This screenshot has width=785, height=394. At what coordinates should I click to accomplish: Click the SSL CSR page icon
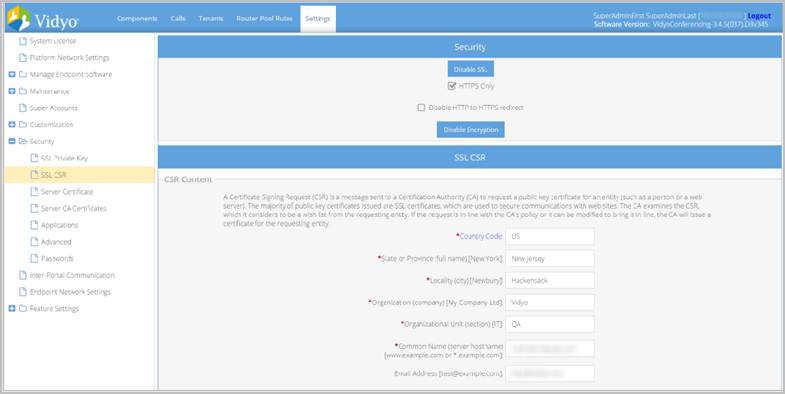[x=34, y=175]
